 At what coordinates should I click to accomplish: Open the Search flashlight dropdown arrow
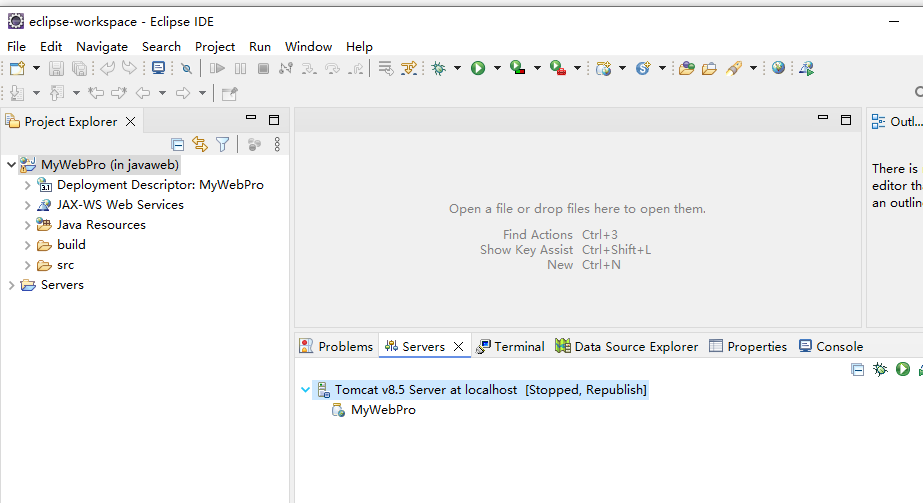pos(753,68)
